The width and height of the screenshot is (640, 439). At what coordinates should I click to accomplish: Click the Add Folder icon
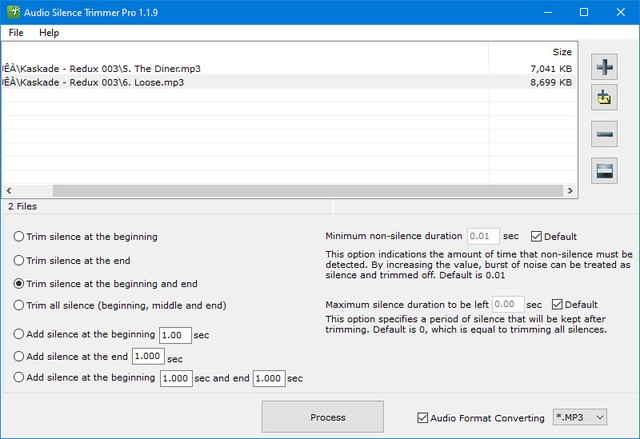[604, 99]
